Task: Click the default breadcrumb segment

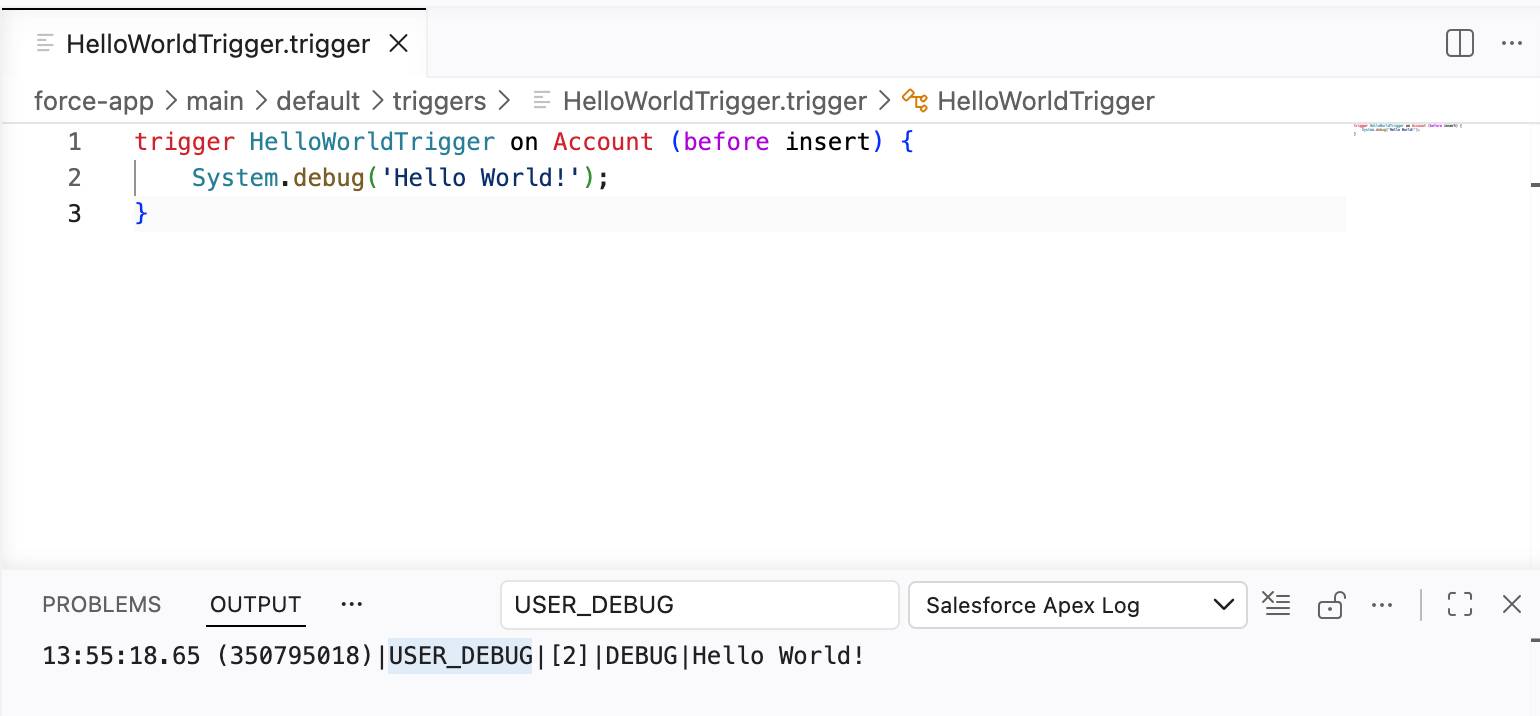Action: tap(318, 101)
